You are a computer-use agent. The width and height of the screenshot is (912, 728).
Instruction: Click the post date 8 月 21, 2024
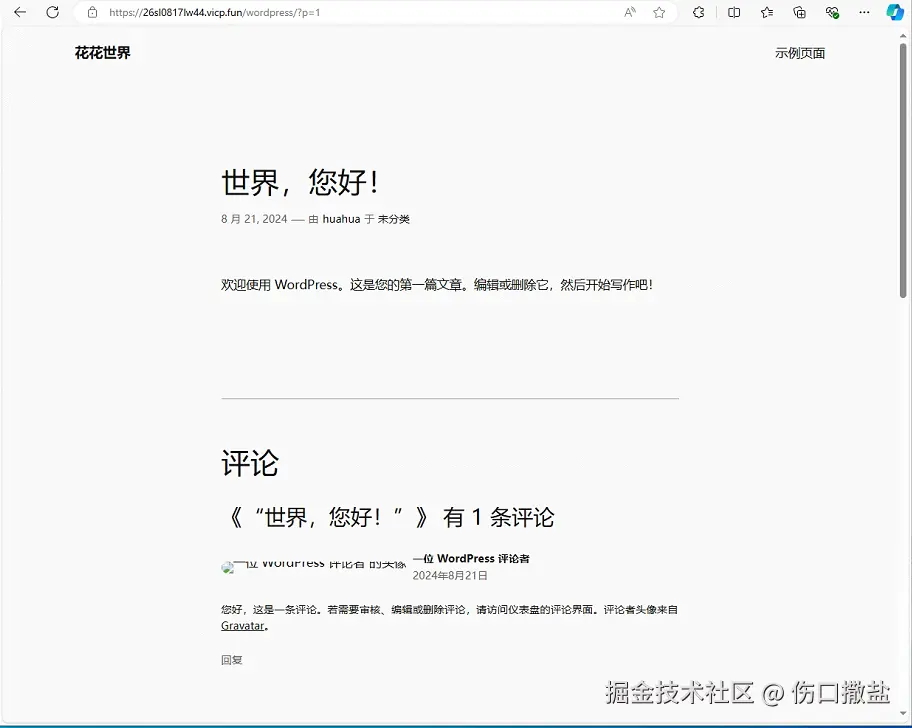(x=254, y=219)
